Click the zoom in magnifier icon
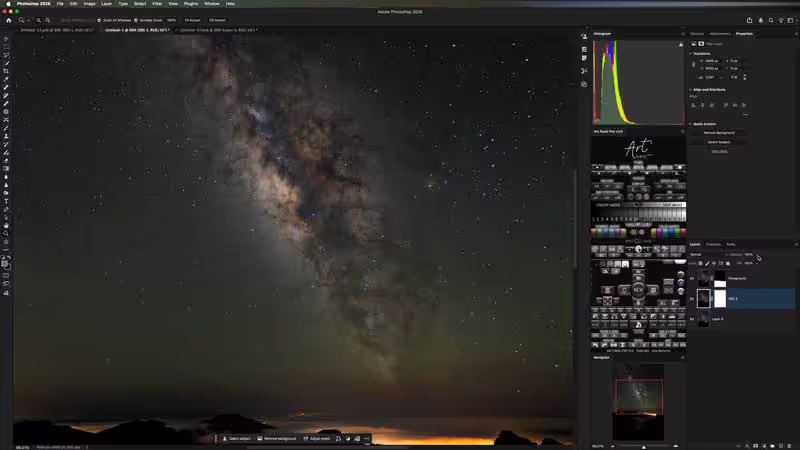Viewport: 800px width, 450px height. click(38, 20)
